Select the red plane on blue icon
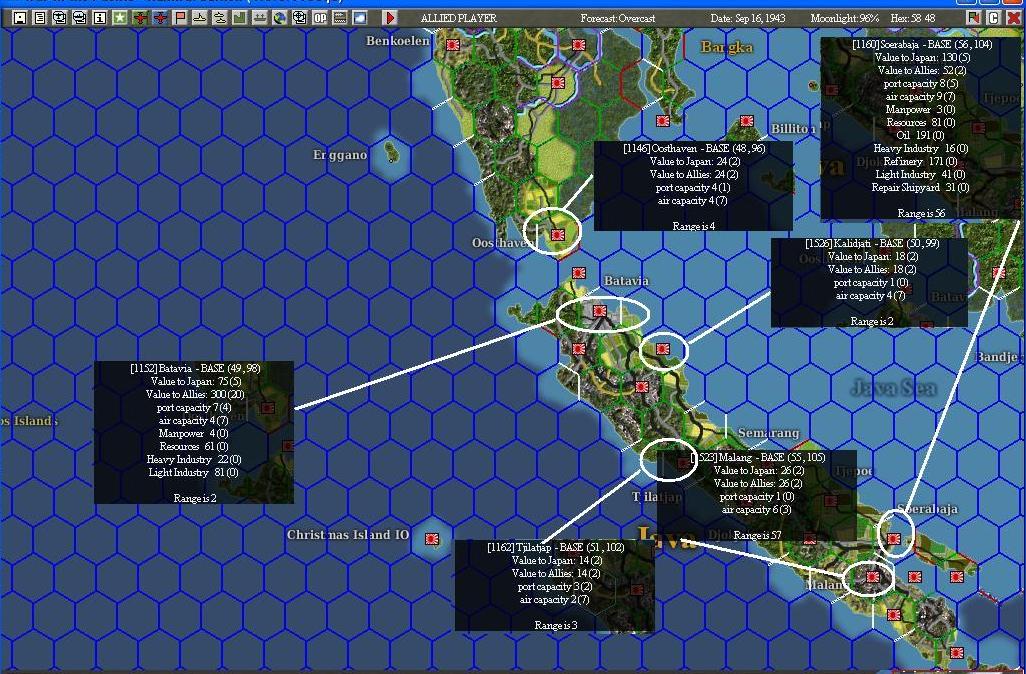 click(x=160, y=18)
